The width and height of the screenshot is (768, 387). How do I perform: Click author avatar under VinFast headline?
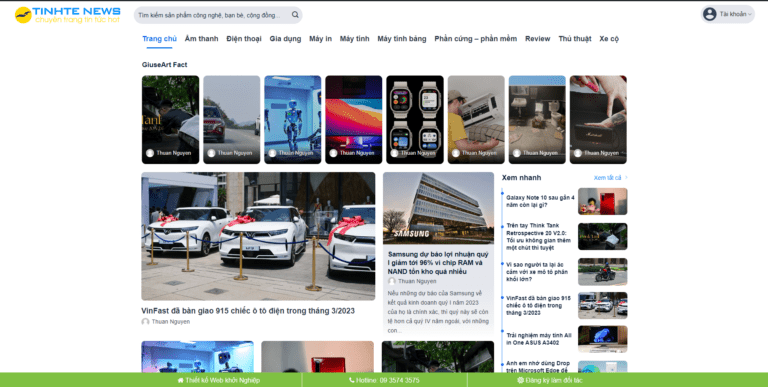pos(145,322)
